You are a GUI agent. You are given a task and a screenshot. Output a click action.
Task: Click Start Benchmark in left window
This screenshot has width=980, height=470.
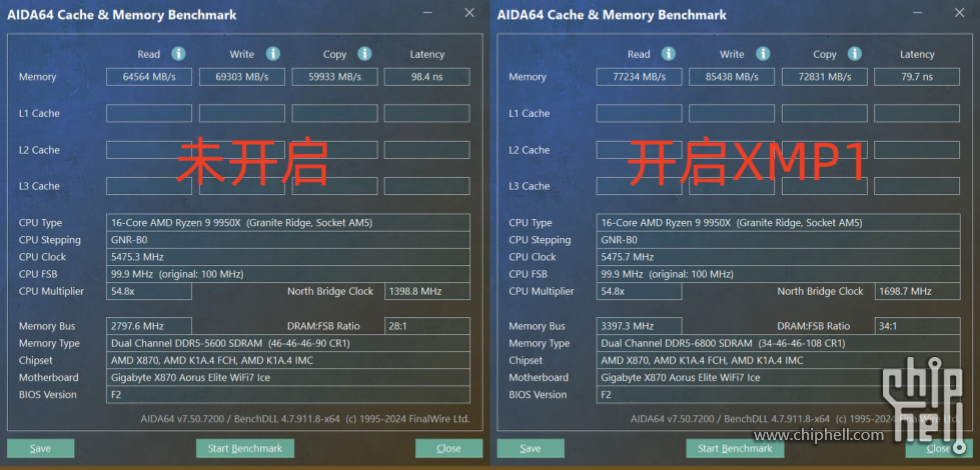point(245,448)
